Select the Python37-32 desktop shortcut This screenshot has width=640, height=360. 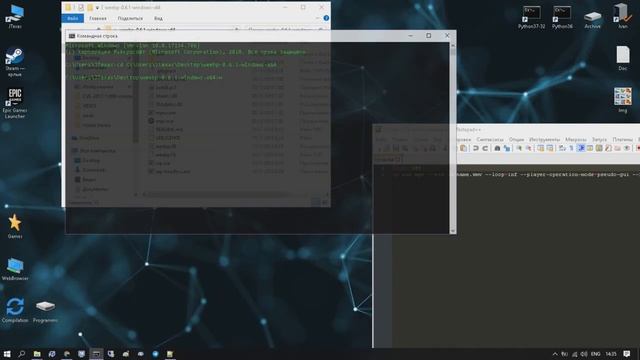(531, 17)
